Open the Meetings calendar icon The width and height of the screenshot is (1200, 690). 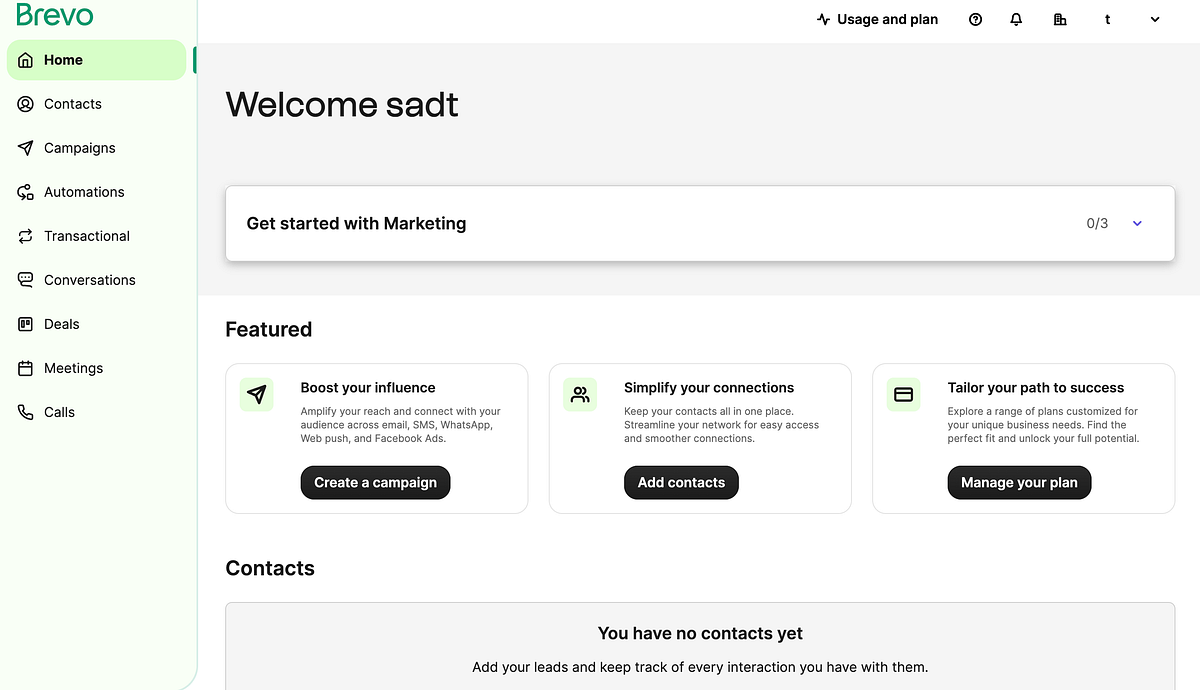[x=25, y=367]
